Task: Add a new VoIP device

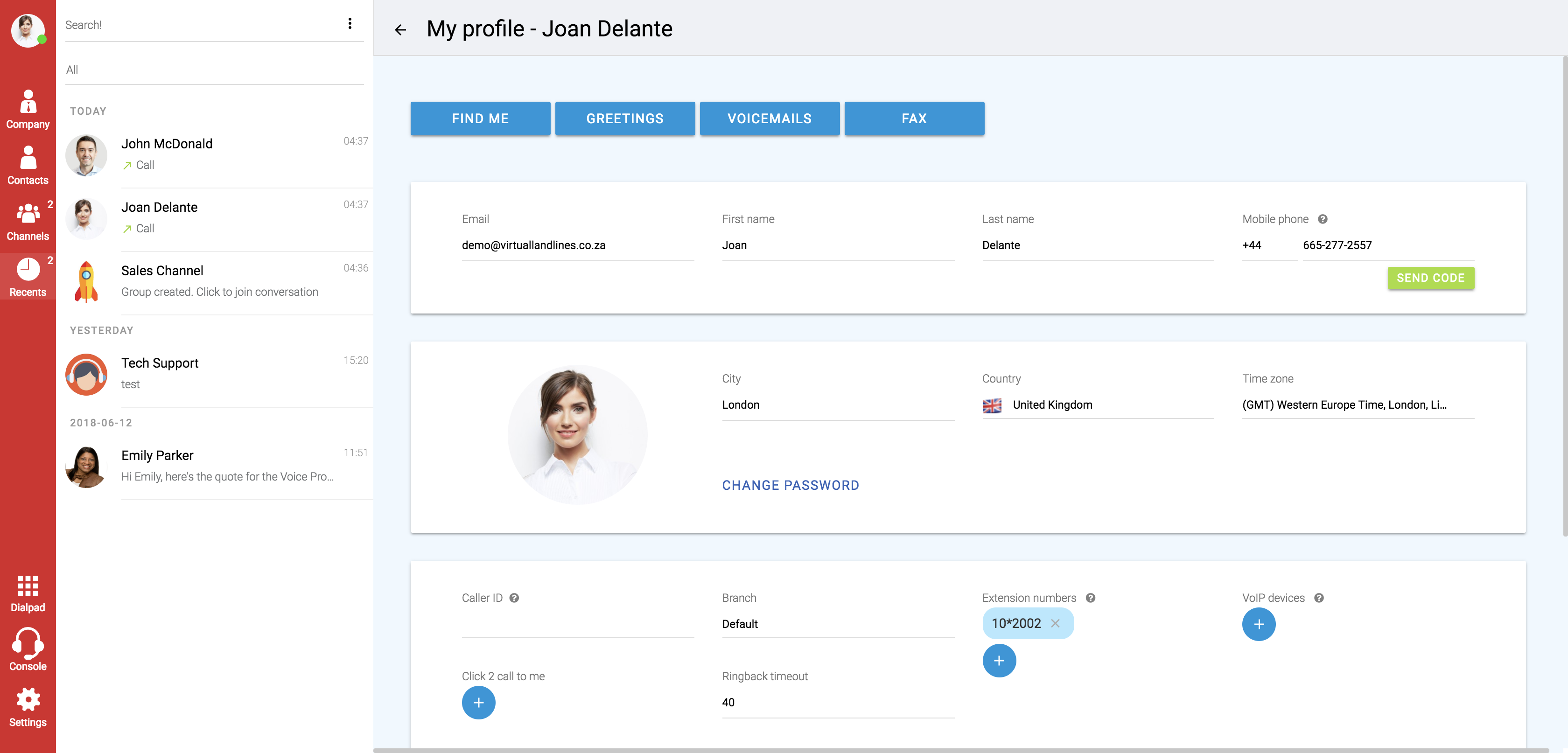Action: pyautogui.click(x=1258, y=624)
